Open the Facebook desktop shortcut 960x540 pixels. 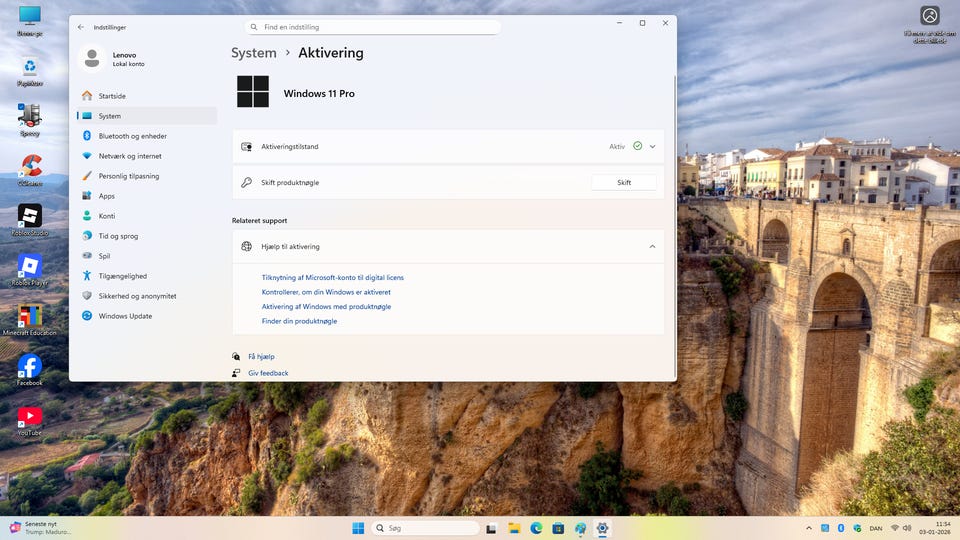point(30,367)
